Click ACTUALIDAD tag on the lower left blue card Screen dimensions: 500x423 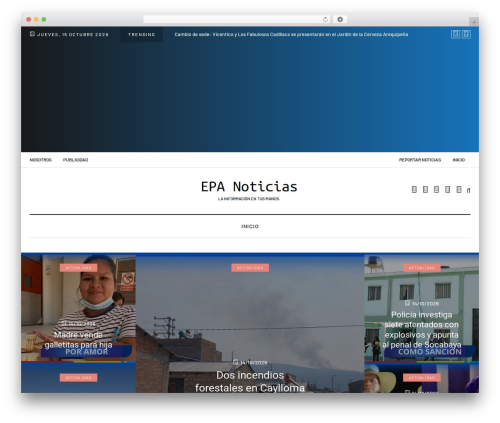pyautogui.click(x=79, y=378)
